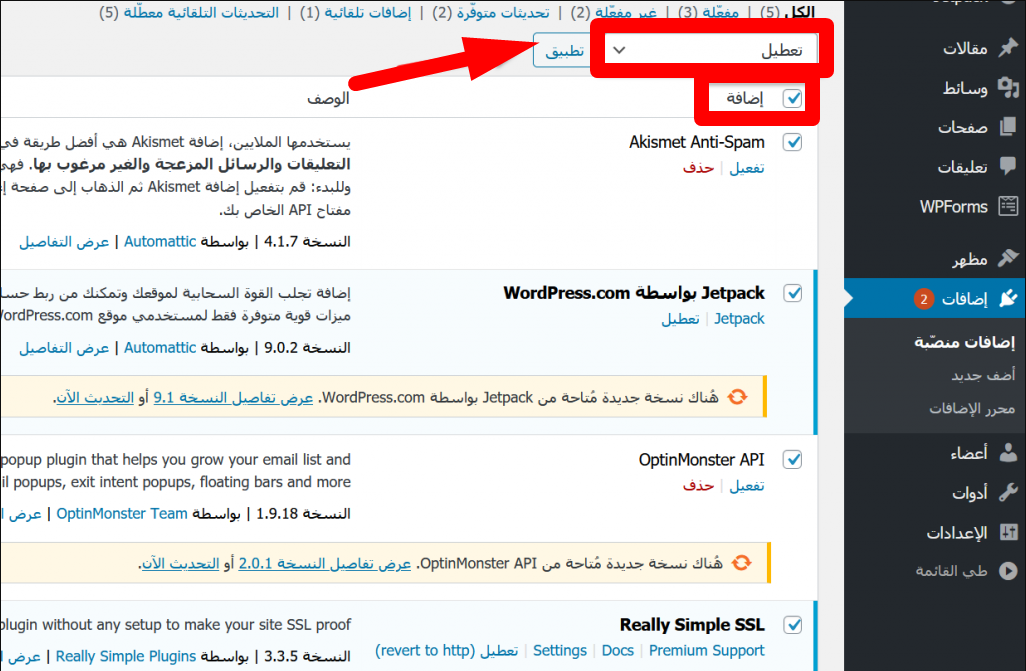Click the collapse menu arrow icon
Screen dimensions: 1026x671
point(1008,571)
